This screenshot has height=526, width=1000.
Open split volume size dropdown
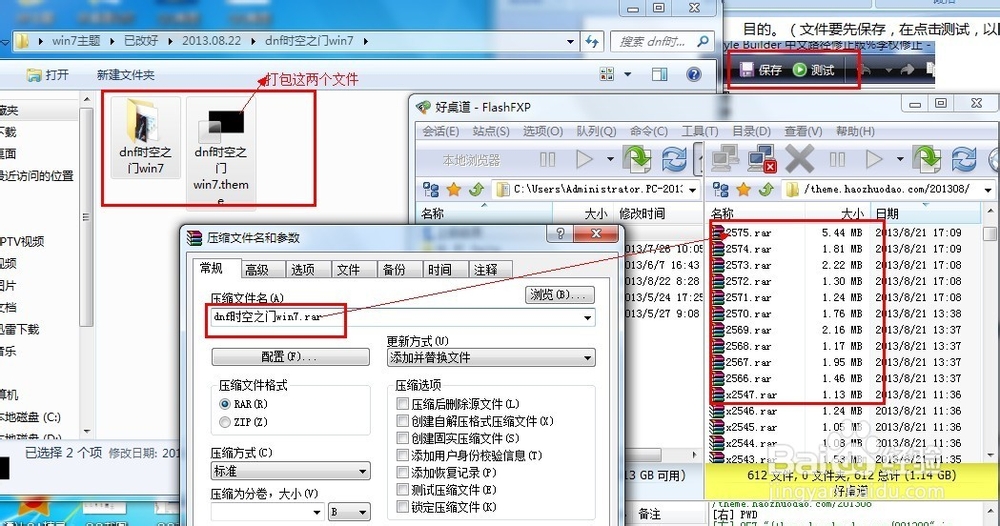(x=317, y=511)
